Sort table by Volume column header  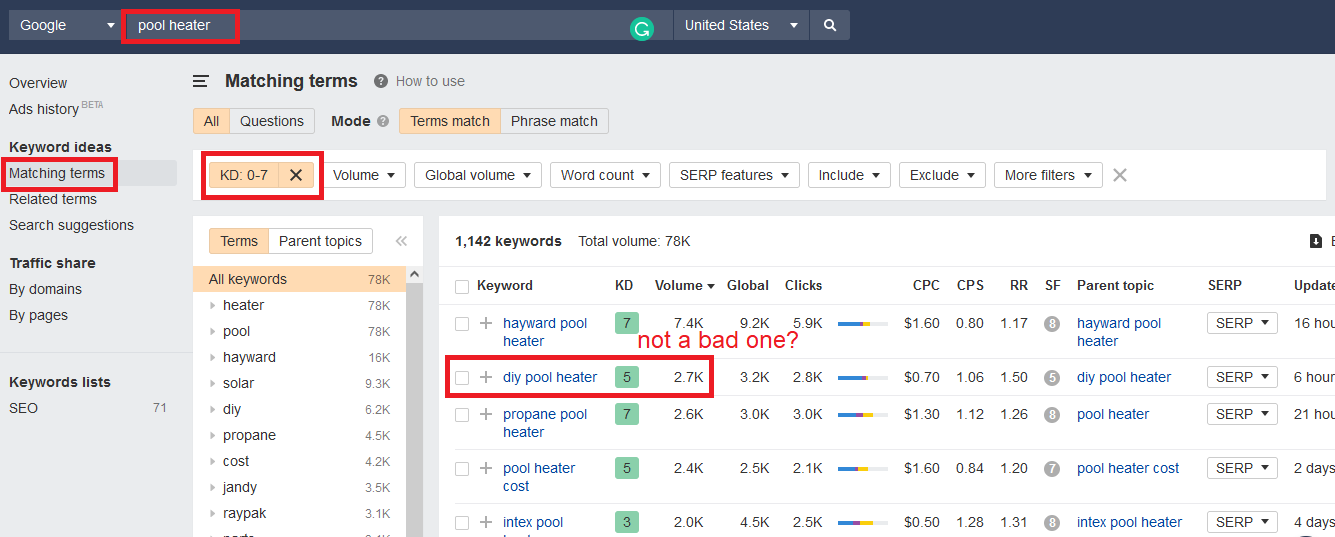click(684, 285)
